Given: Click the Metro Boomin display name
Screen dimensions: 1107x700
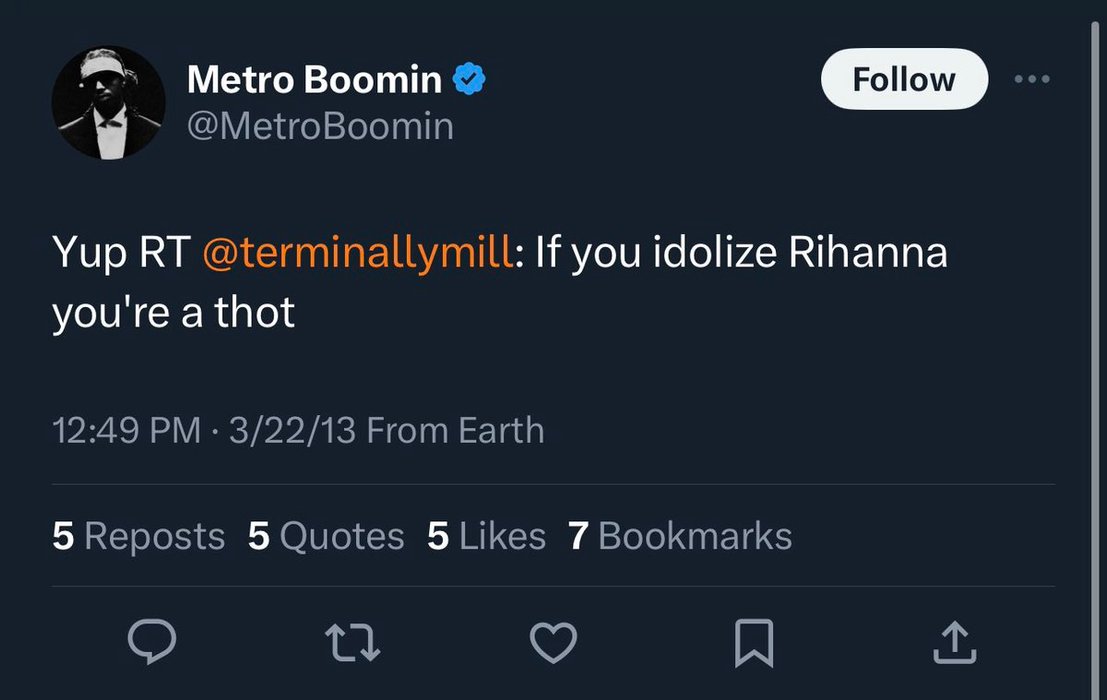Looking at the screenshot, I should point(314,79).
